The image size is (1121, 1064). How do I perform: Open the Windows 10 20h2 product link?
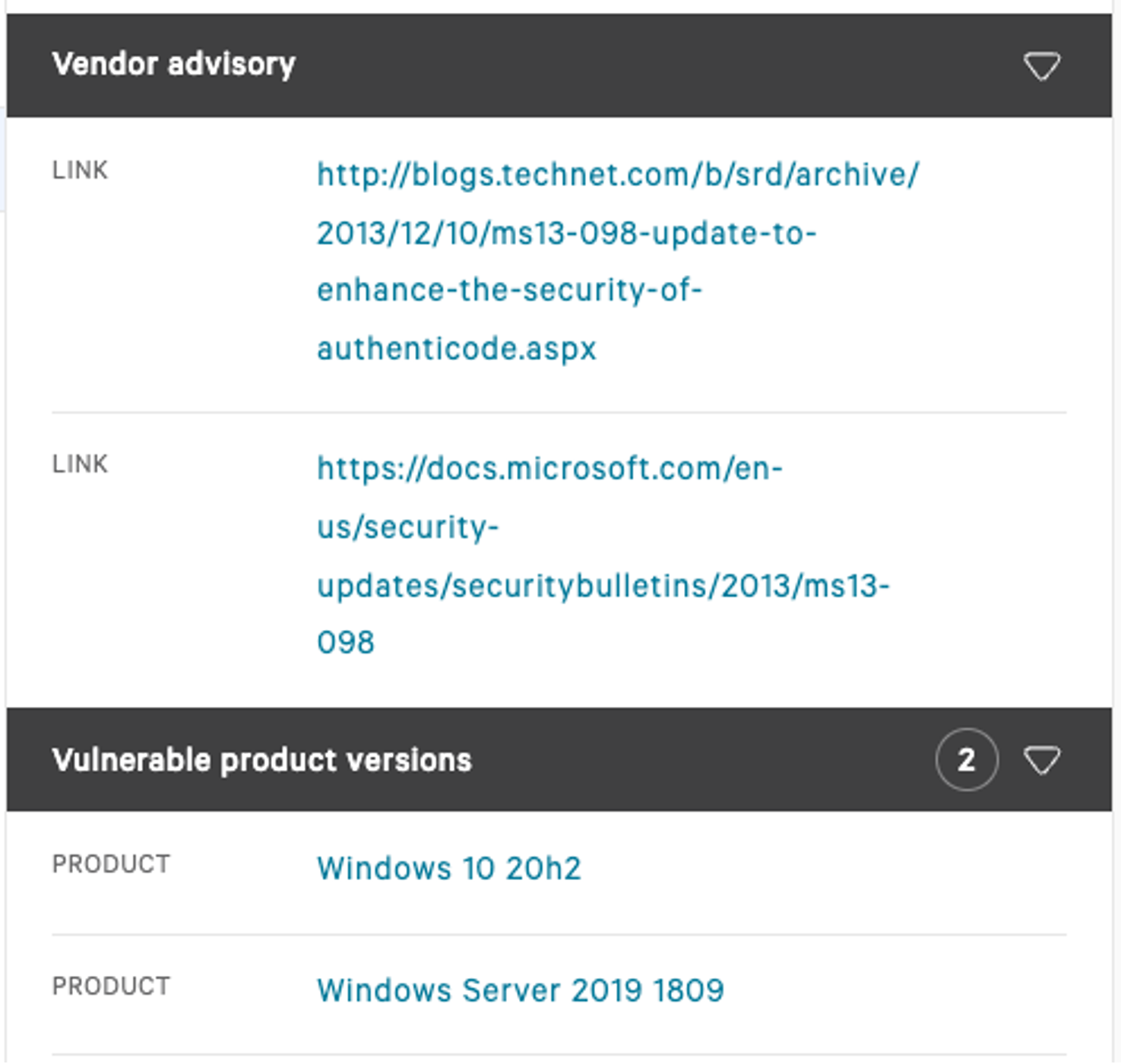(x=448, y=869)
